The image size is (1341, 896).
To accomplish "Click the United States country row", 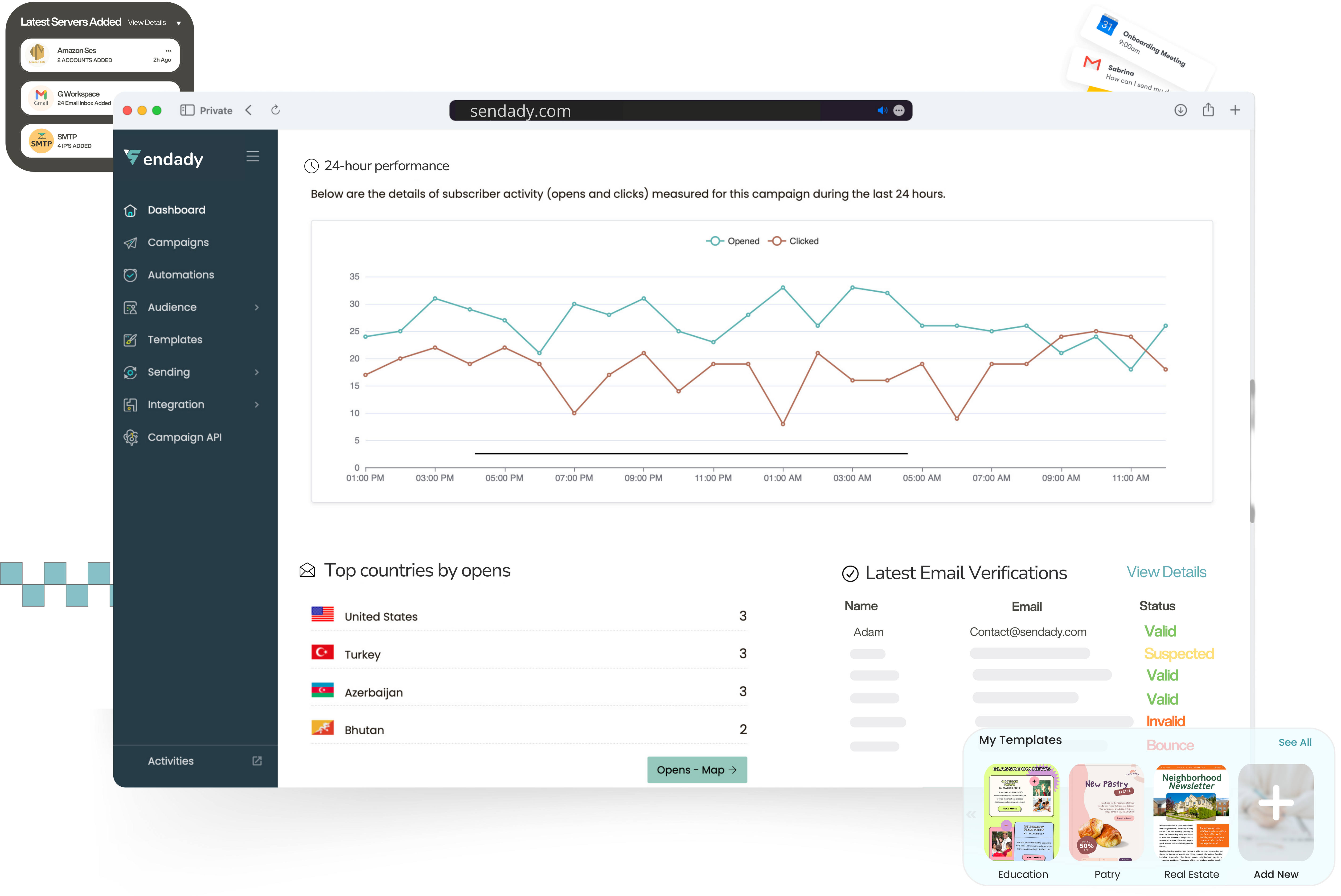I will pyautogui.click(x=529, y=616).
